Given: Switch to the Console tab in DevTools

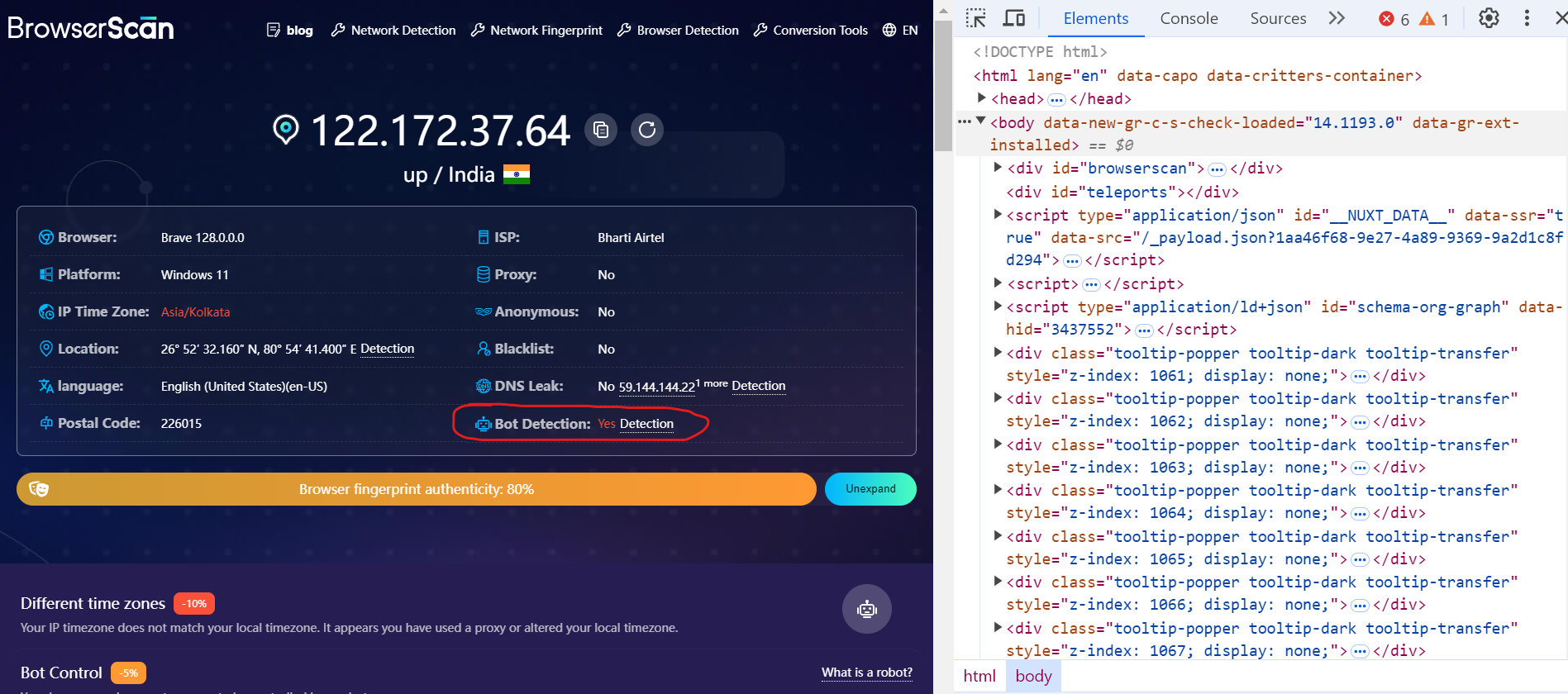Looking at the screenshot, I should click(x=1189, y=18).
